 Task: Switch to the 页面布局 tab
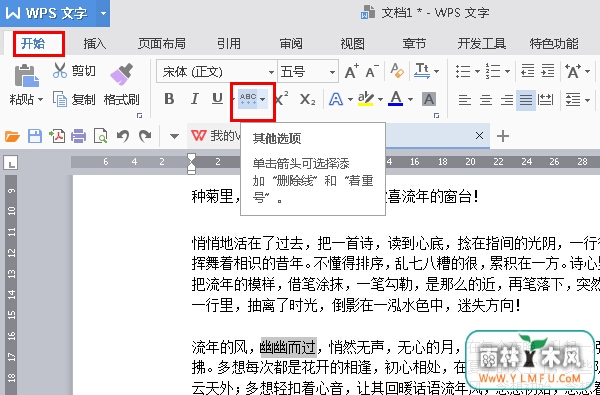pos(161,44)
